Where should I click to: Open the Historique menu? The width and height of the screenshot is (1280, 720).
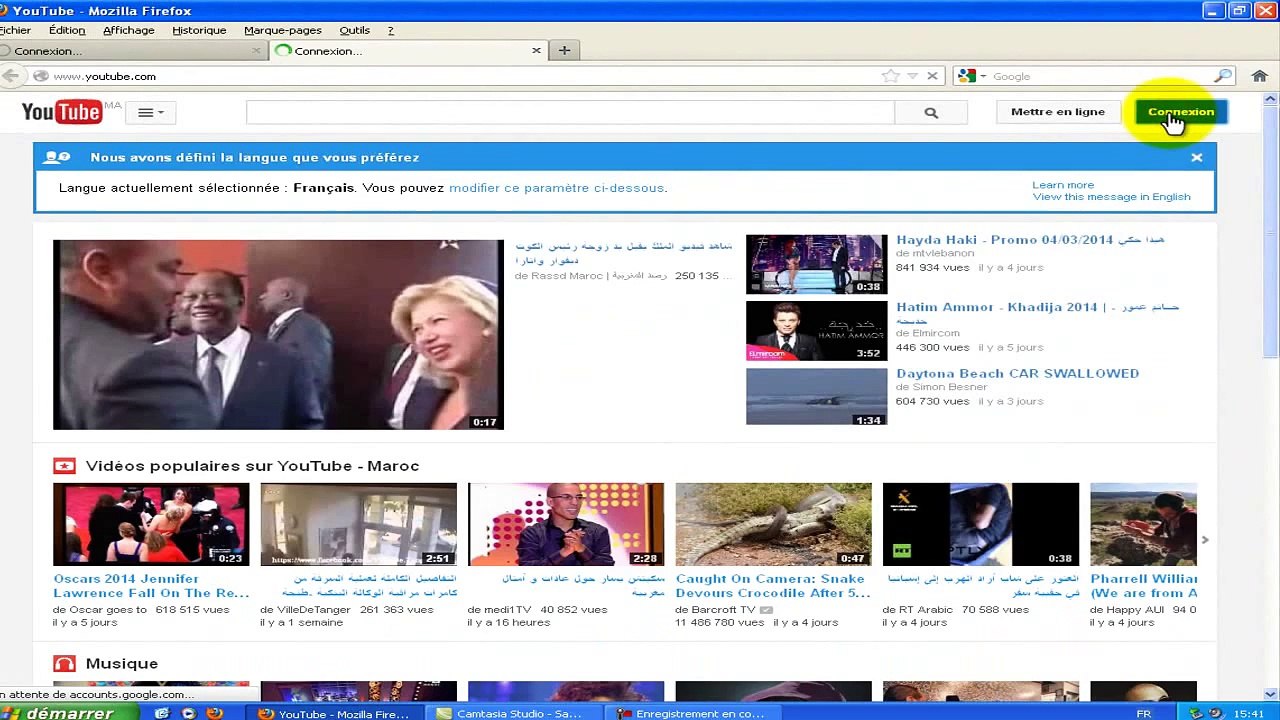click(199, 30)
